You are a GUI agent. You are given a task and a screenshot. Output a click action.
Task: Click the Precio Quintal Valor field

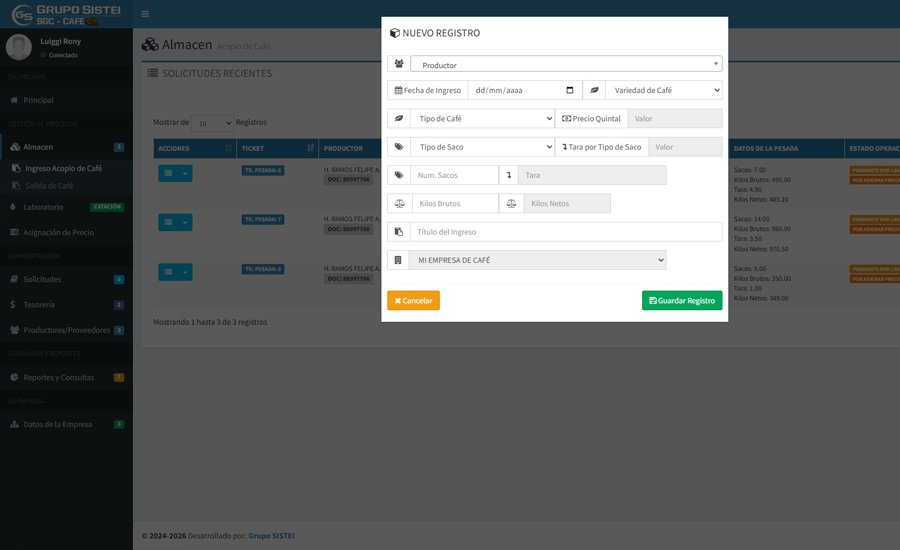click(674, 118)
